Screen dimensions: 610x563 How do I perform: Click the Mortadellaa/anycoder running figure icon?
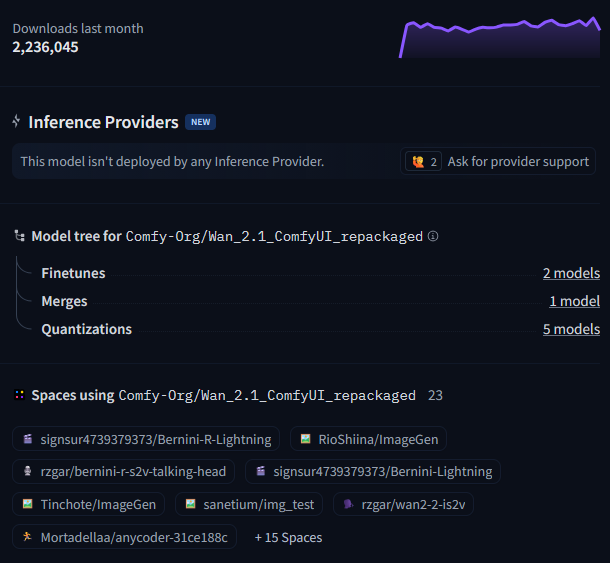click(27, 537)
